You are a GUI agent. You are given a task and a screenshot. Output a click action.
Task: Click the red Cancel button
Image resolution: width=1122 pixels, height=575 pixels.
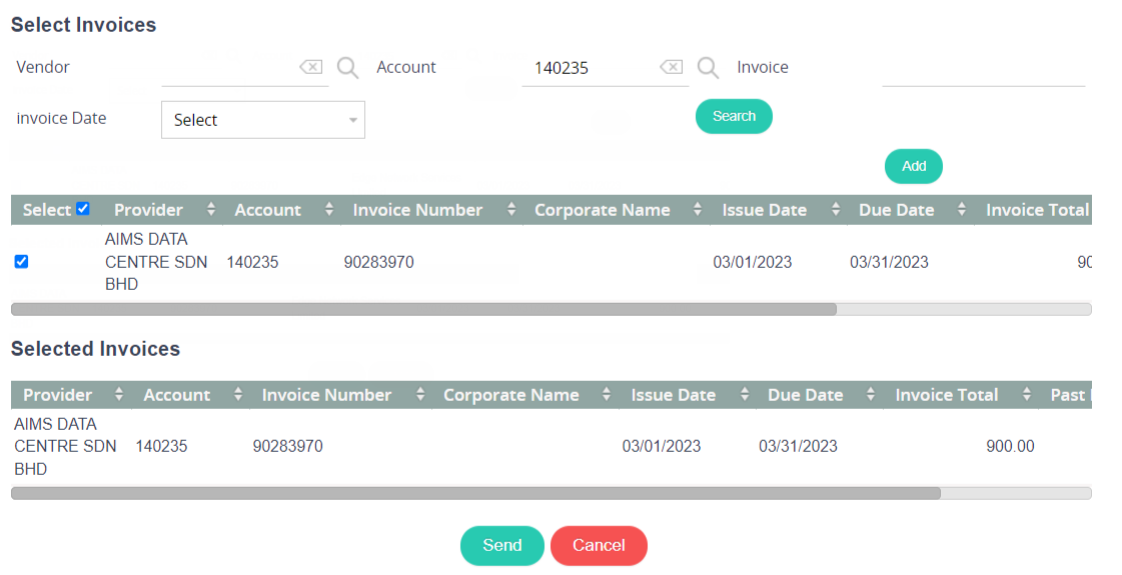599,546
